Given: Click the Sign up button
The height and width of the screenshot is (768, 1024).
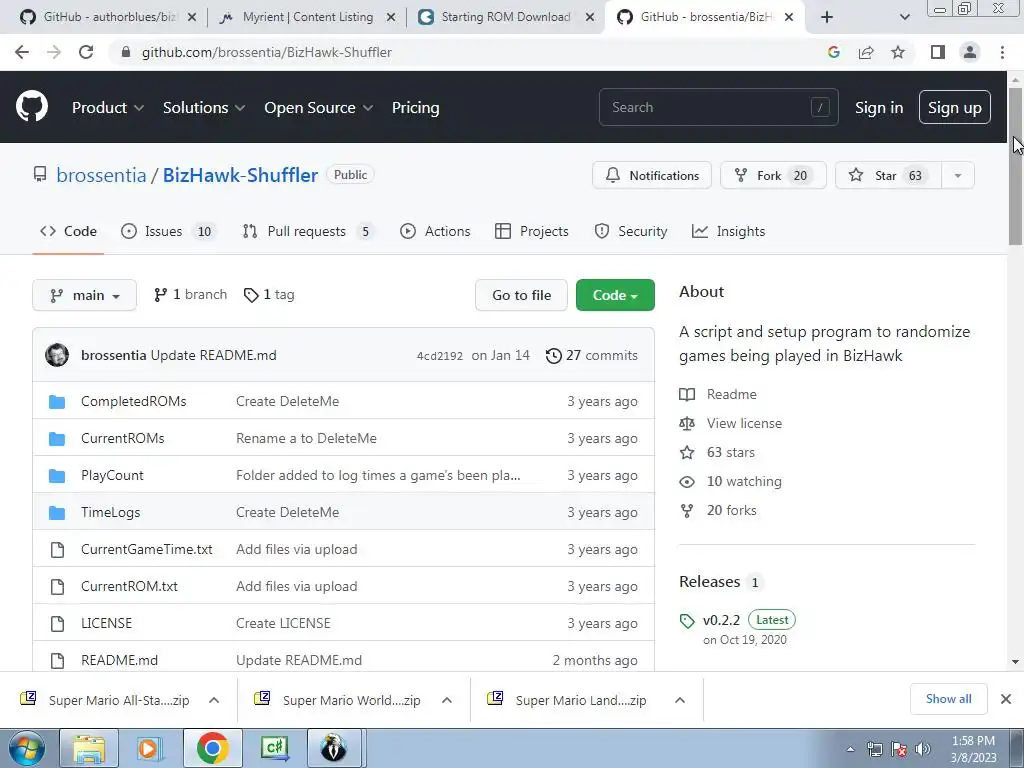Looking at the screenshot, I should coord(954,108).
